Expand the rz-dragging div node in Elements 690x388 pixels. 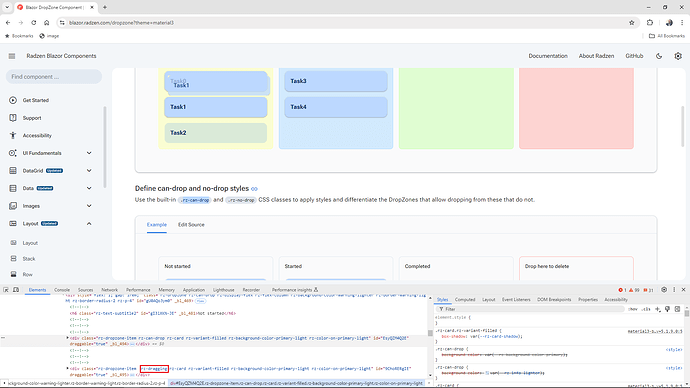[67, 368]
